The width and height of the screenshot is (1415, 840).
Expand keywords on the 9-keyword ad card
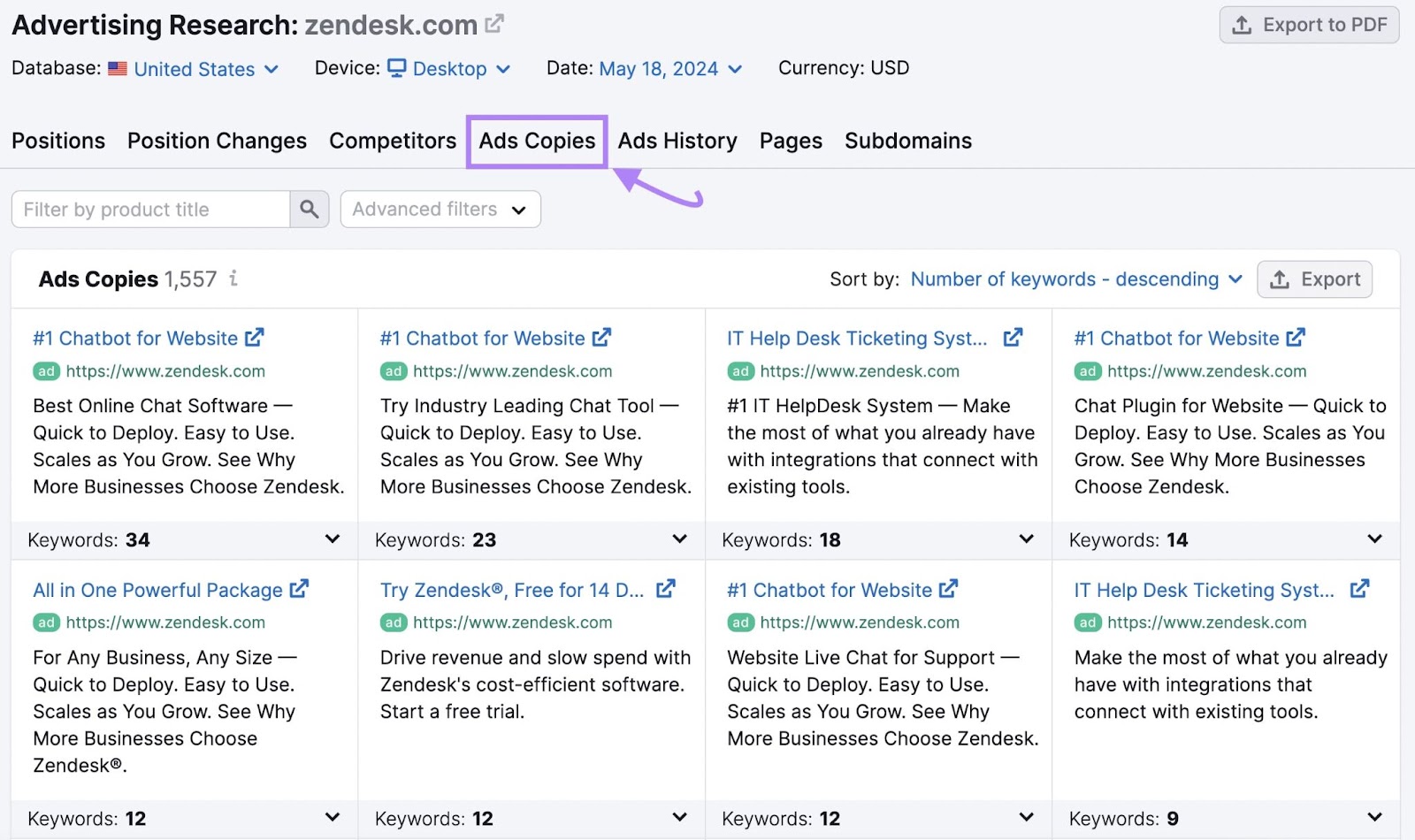pyautogui.click(x=1373, y=818)
